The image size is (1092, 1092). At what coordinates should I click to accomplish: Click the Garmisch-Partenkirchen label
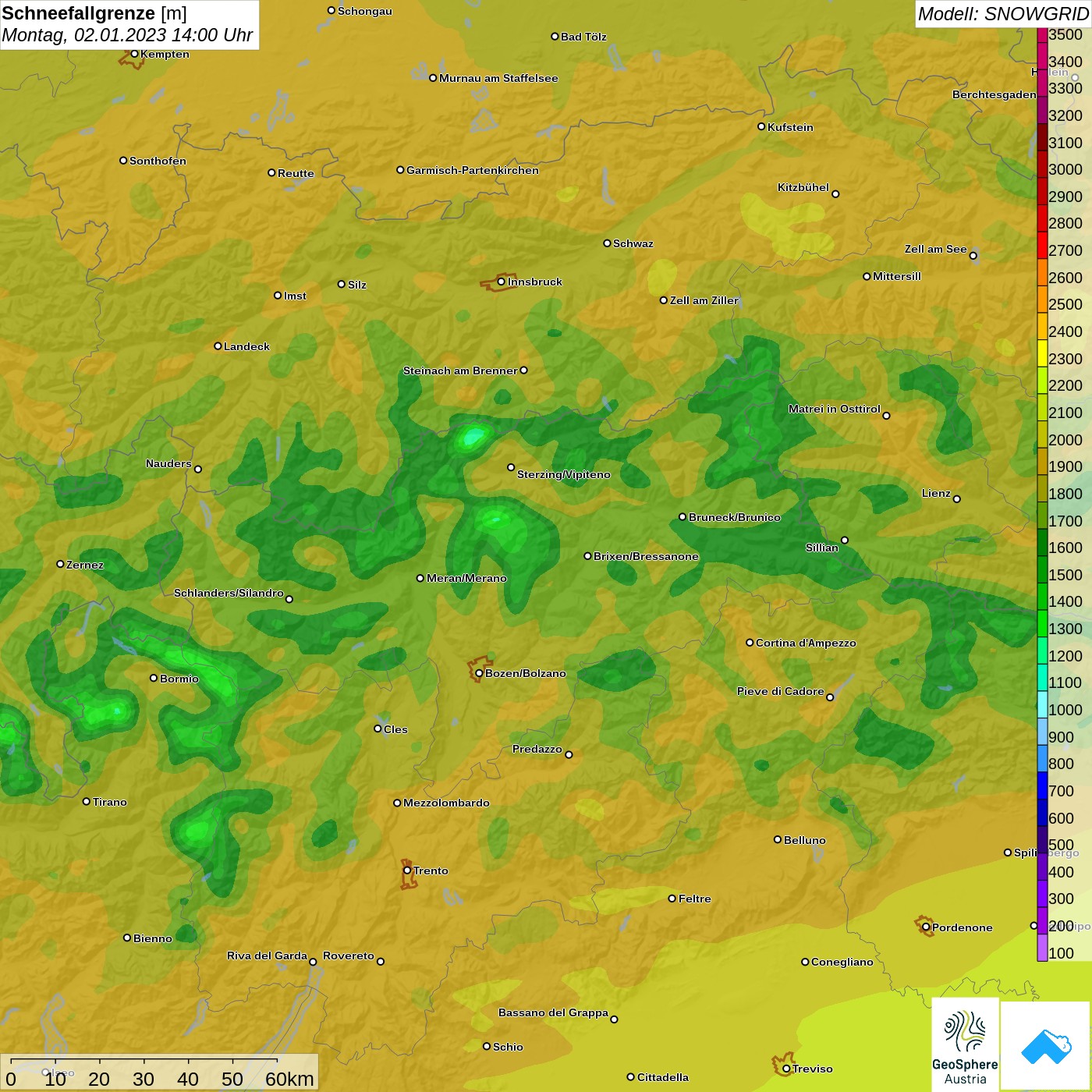point(472,170)
